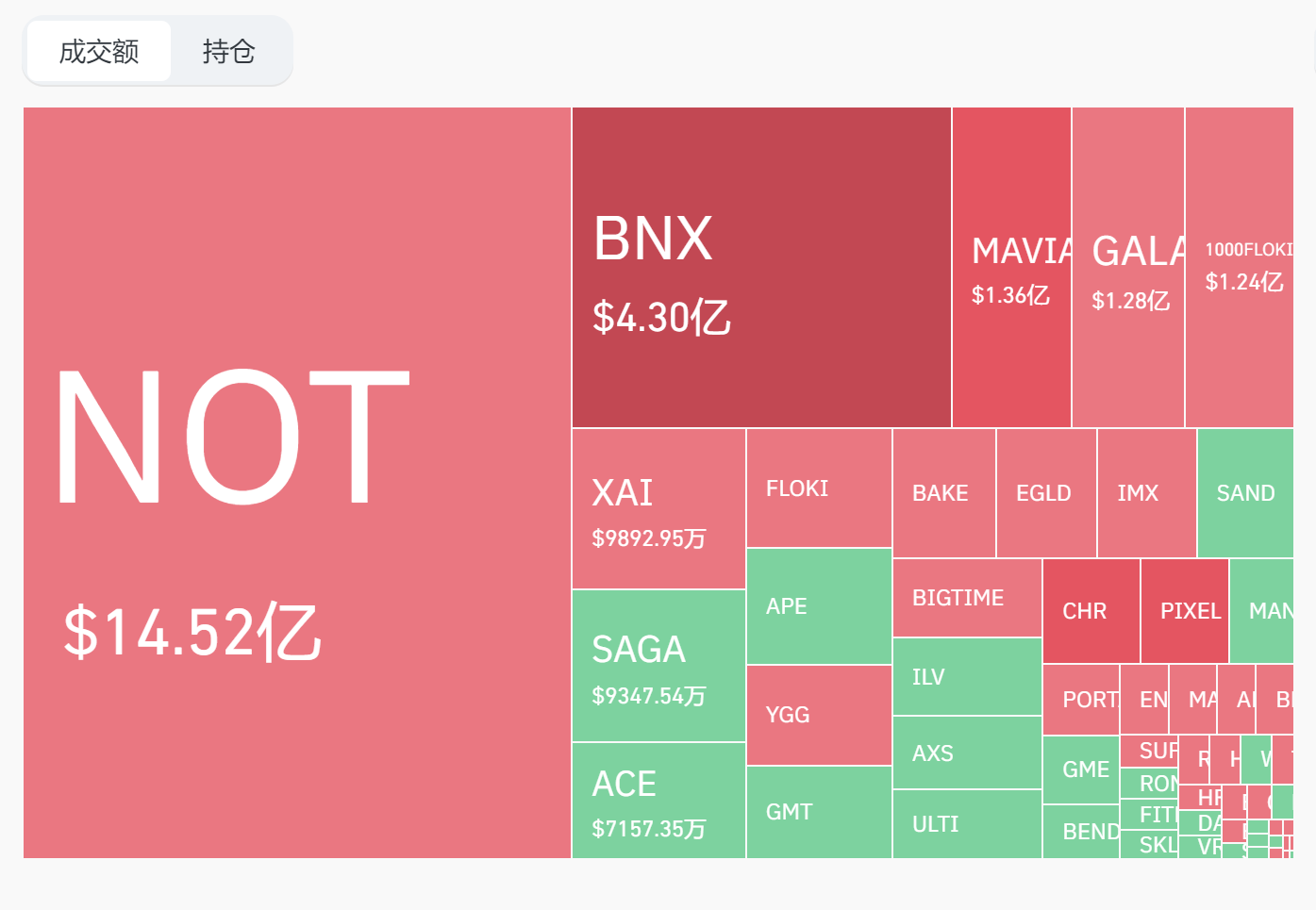This screenshot has width=1316, height=910.
Task: Click the FLOKI tile
Action: point(819,488)
